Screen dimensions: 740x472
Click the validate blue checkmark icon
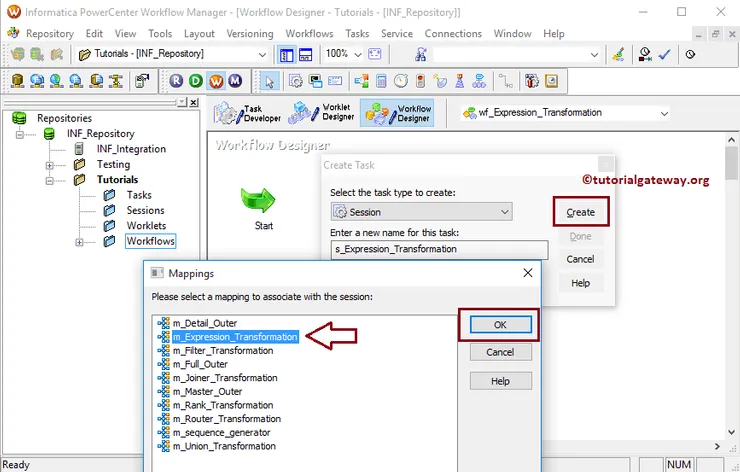coord(664,55)
